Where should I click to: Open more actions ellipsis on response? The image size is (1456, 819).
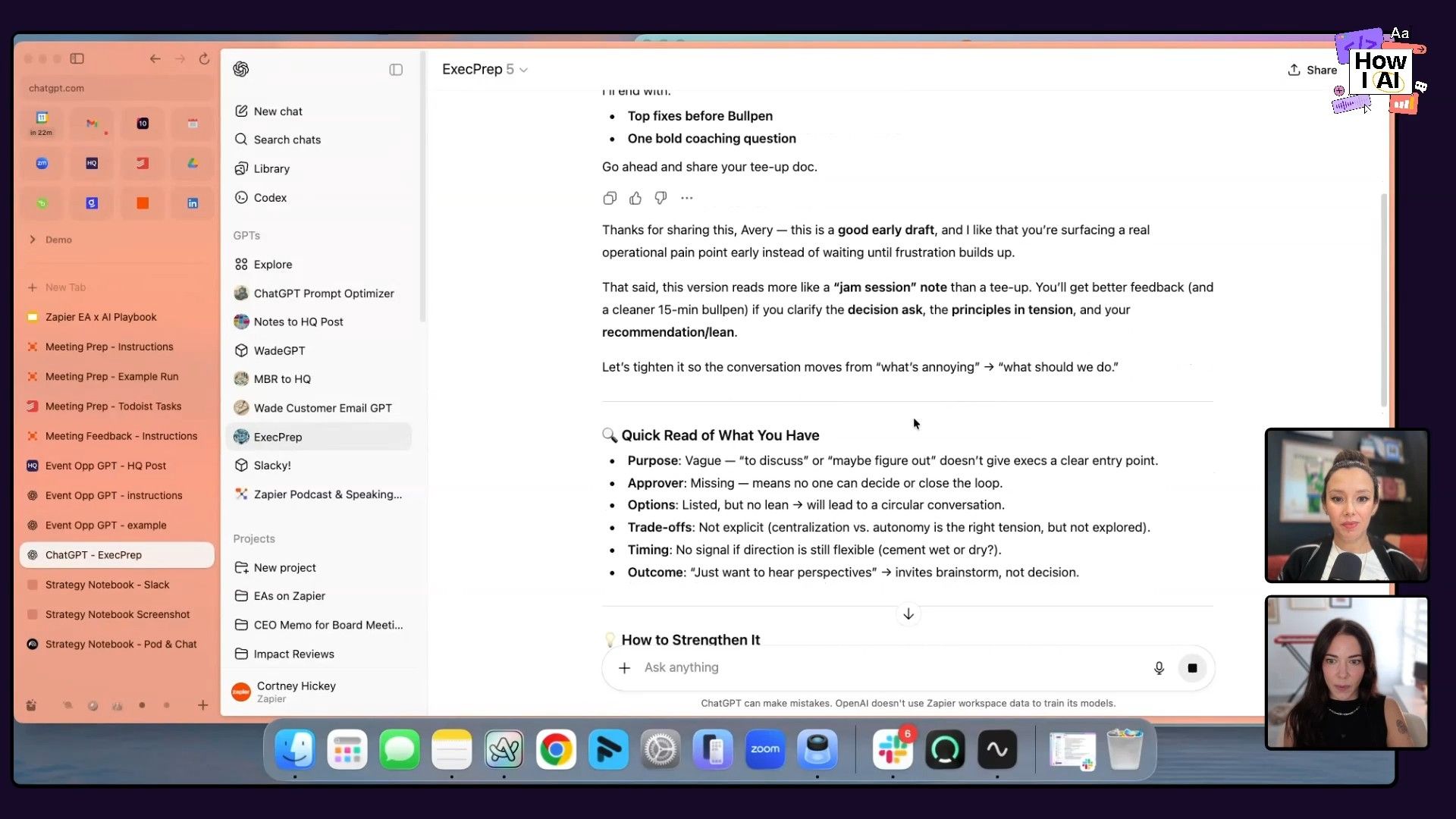tap(687, 198)
